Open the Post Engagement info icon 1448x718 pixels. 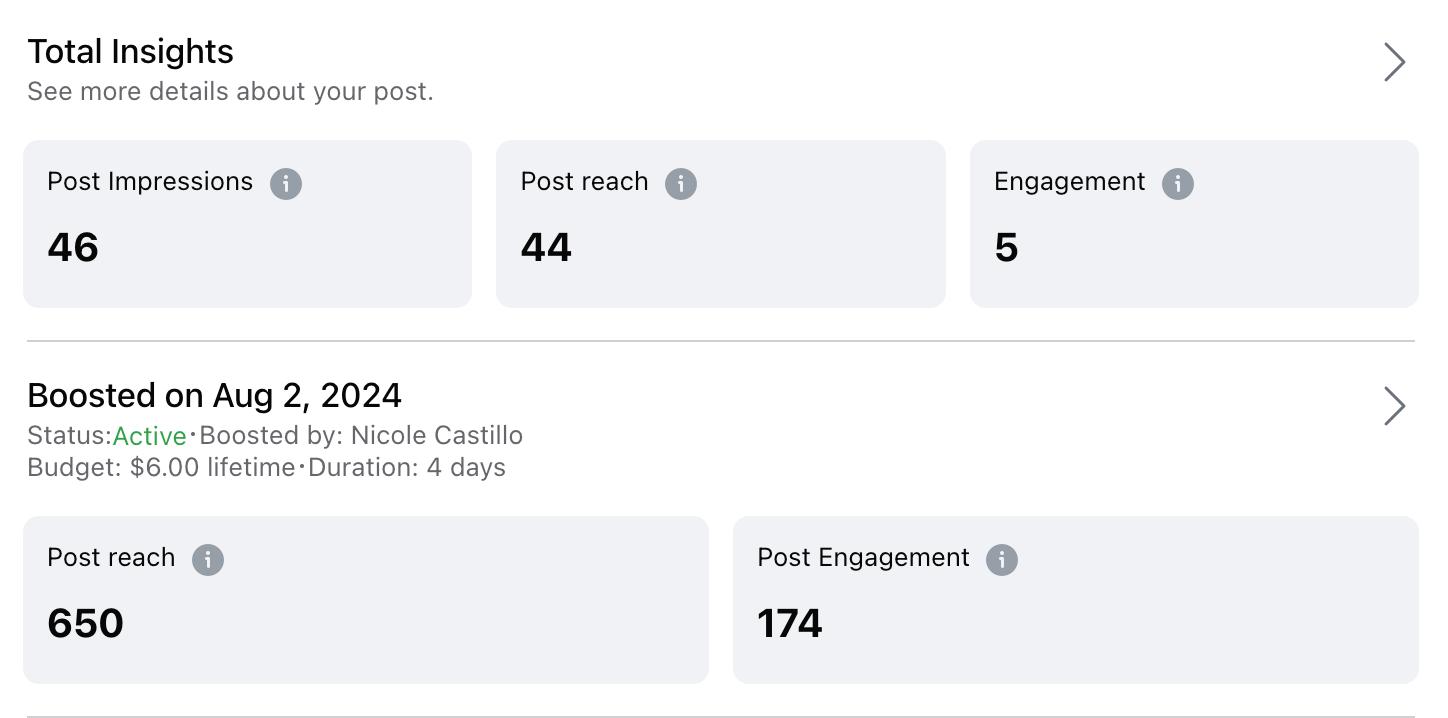coord(1002,560)
